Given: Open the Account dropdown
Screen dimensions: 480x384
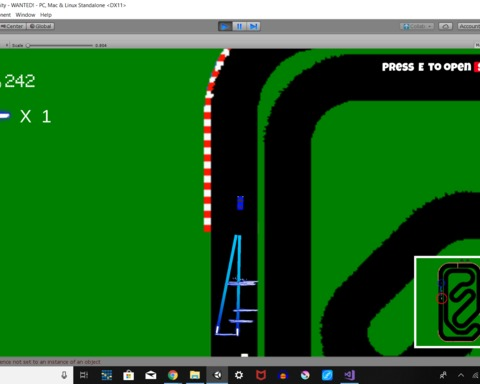Looking at the screenshot, I should (x=469, y=26).
